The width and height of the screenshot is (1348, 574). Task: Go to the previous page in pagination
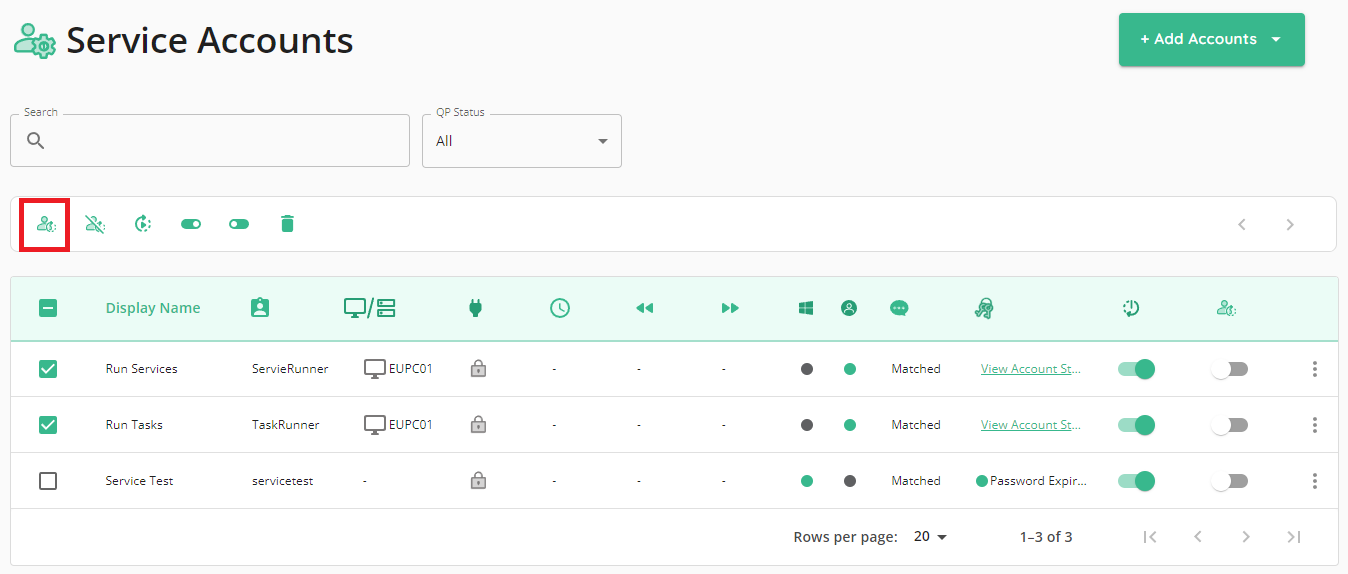pyautogui.click(x=1198, y=537)
